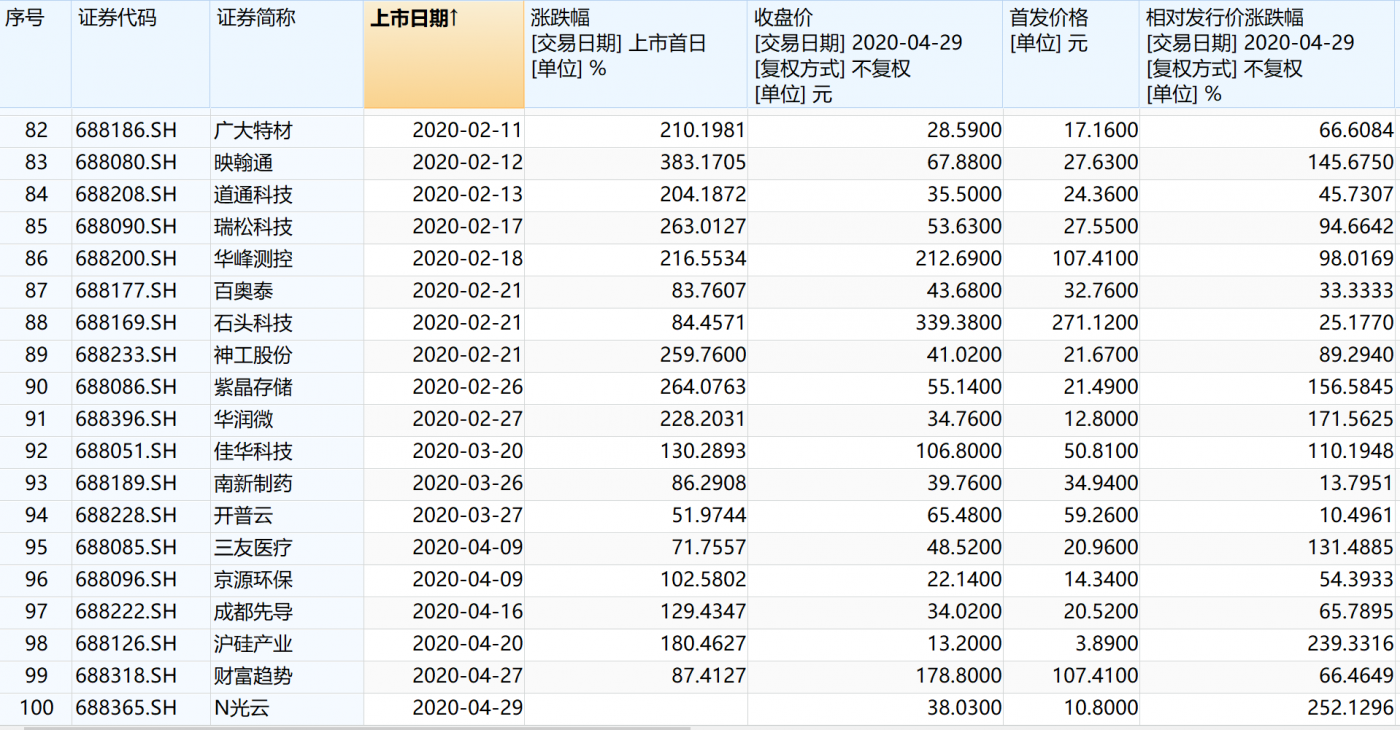Select the 涨跌幅 上市首日 column header
This screenshot has height=730, width=1400.
coord(636,54)
